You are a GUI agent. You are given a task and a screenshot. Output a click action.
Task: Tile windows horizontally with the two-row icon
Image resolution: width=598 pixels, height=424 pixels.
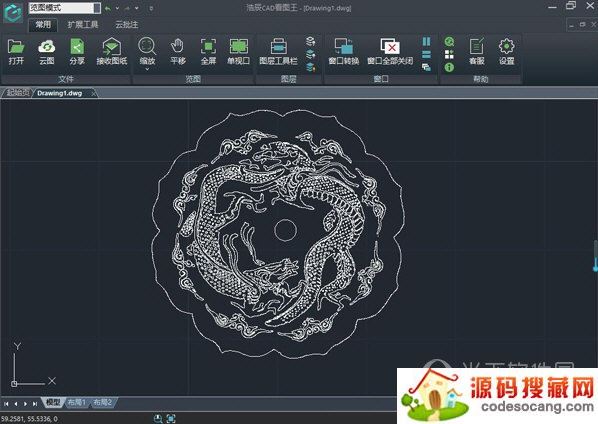tap(426, 55)
